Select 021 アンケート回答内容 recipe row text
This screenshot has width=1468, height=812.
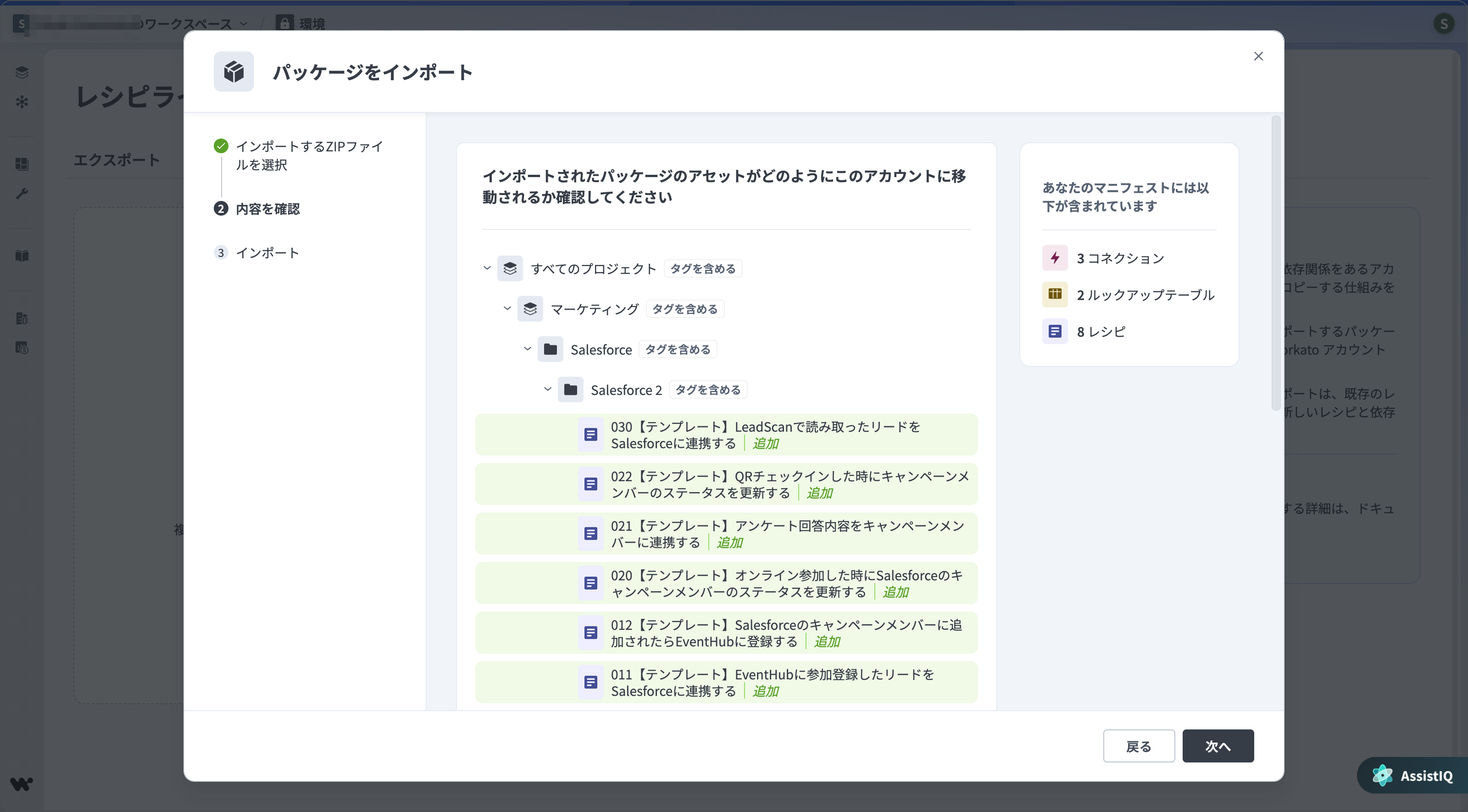click(788, 534)
